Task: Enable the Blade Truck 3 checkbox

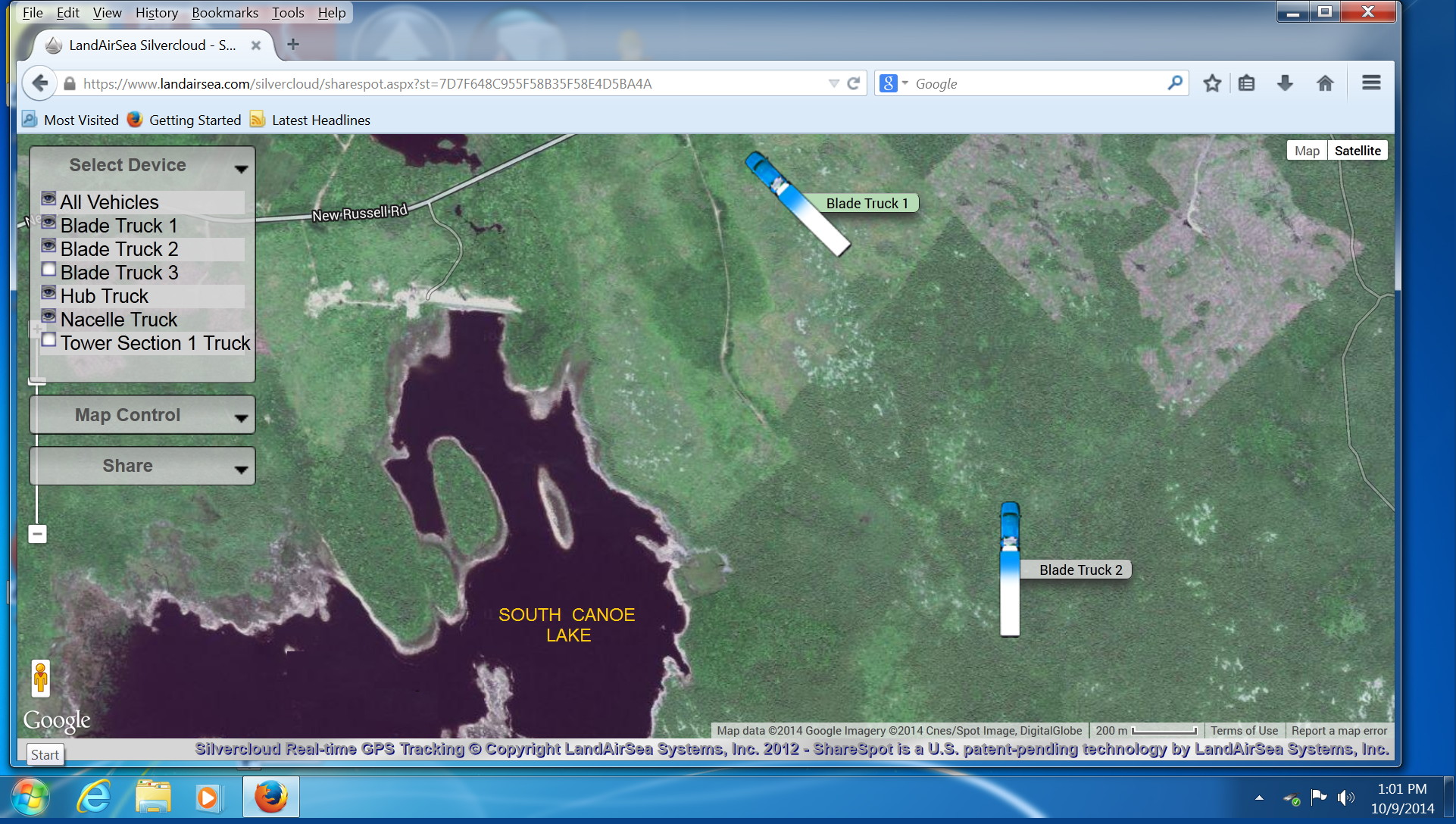Action: [x=48, y=270]
